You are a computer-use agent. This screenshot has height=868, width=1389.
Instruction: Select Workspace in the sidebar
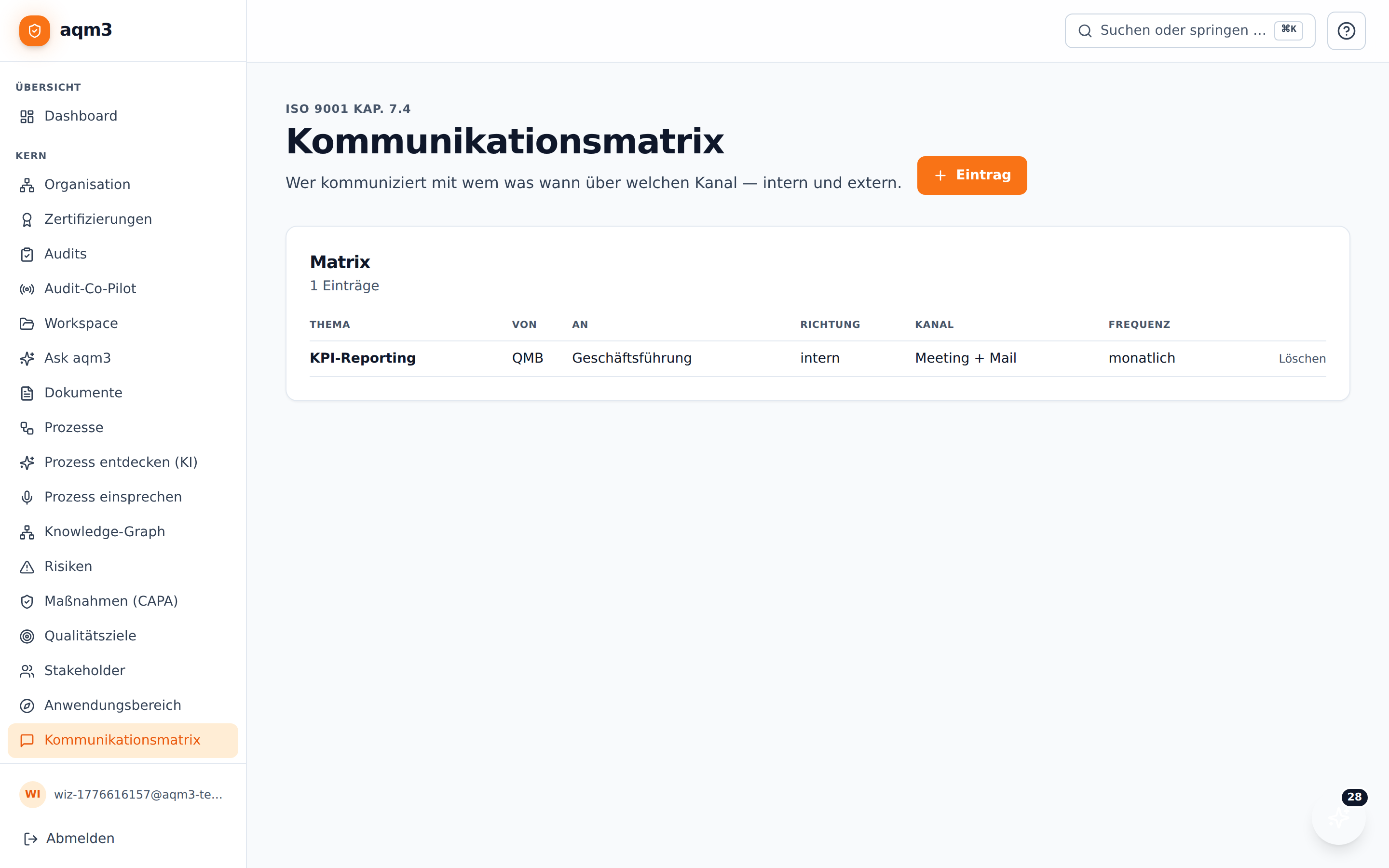(123, 324)
